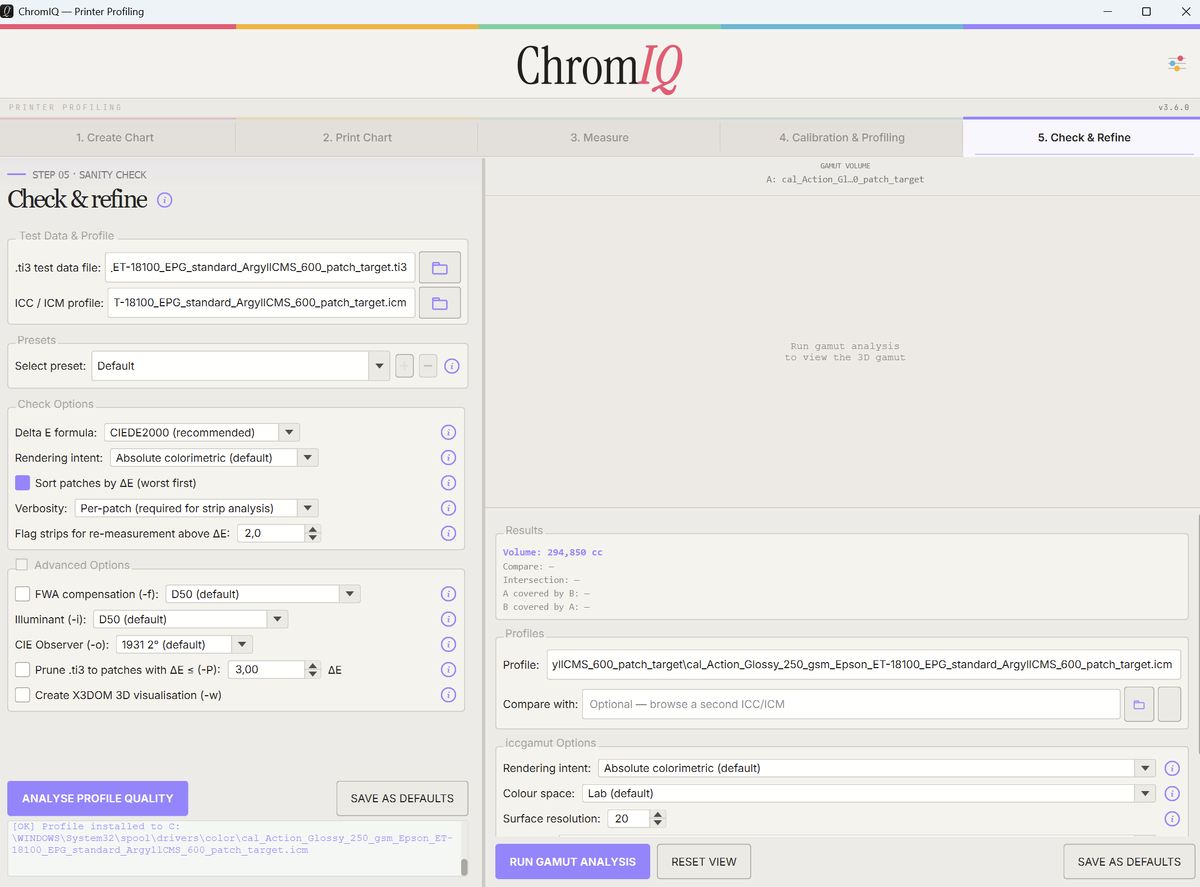
Task: Click right panel SAVE AS DEFAULTS button
Action: click(x=1129, y=861)
